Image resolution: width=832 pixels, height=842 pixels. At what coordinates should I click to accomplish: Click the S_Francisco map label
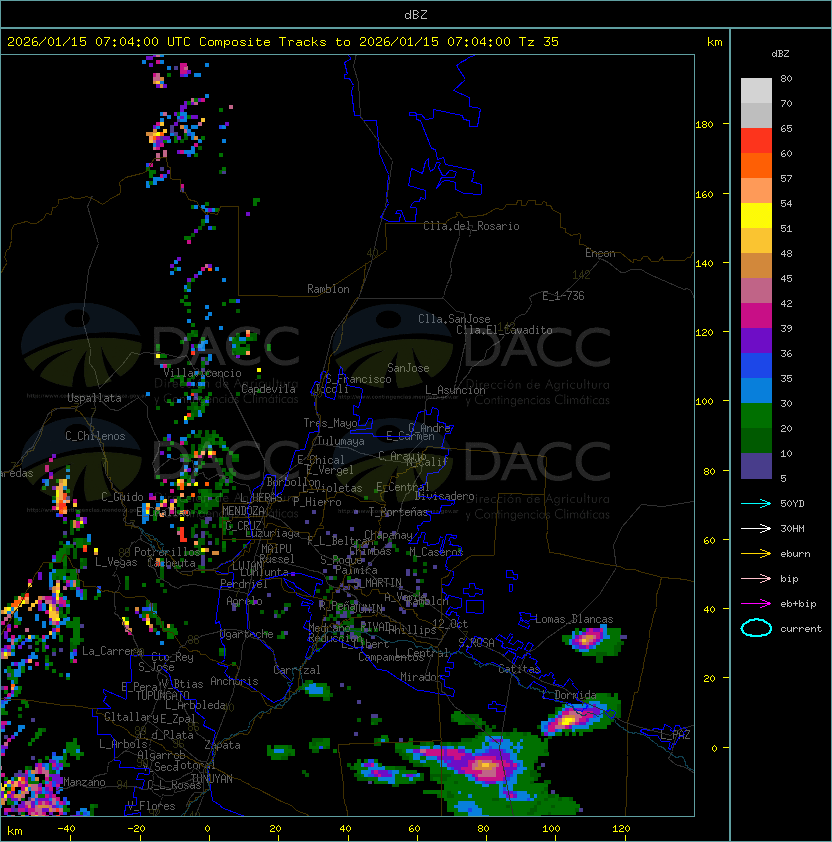pyautogui.click(x=358, y=379)
